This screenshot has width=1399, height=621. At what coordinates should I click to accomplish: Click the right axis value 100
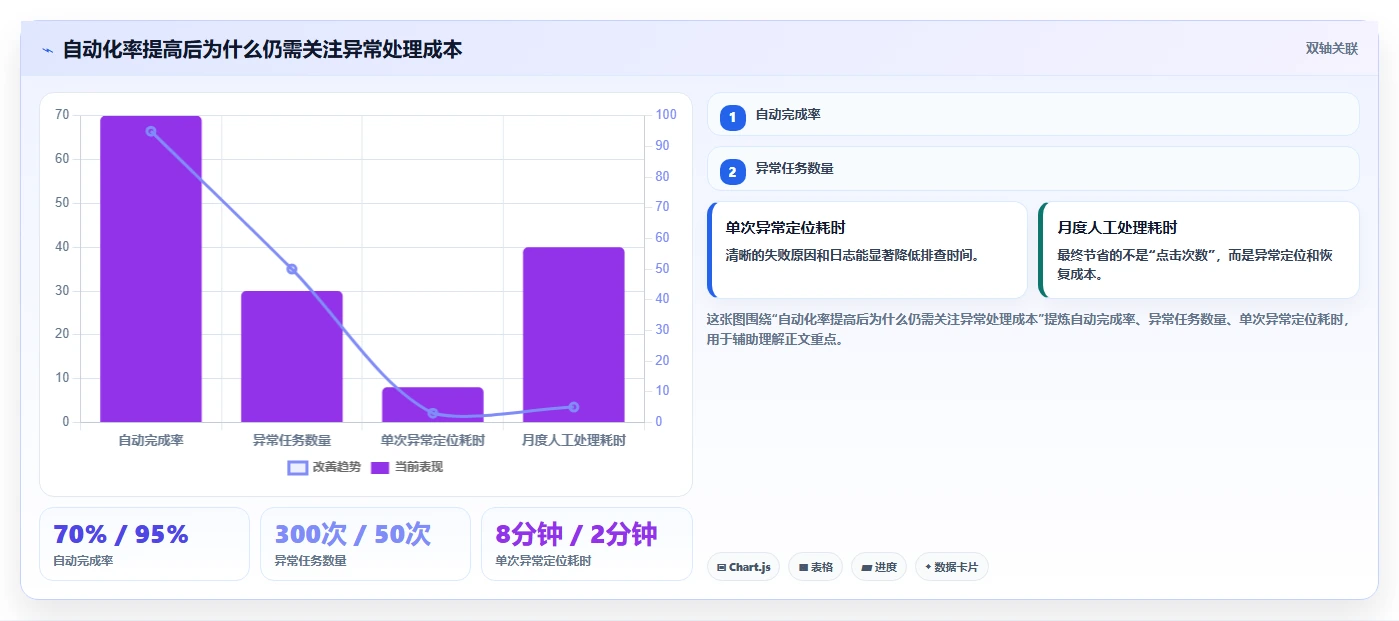[666, 115]
